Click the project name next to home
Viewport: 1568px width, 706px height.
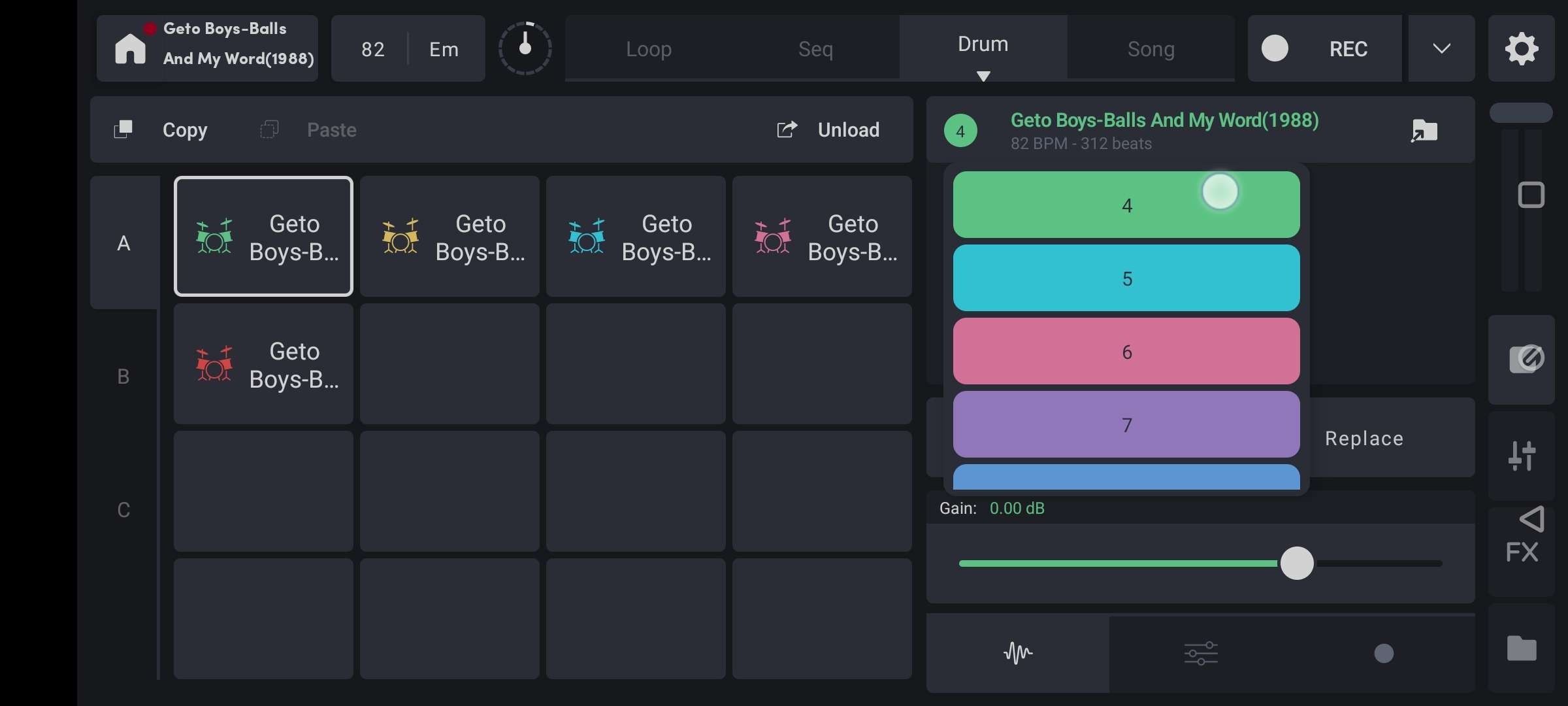[238, 44]
